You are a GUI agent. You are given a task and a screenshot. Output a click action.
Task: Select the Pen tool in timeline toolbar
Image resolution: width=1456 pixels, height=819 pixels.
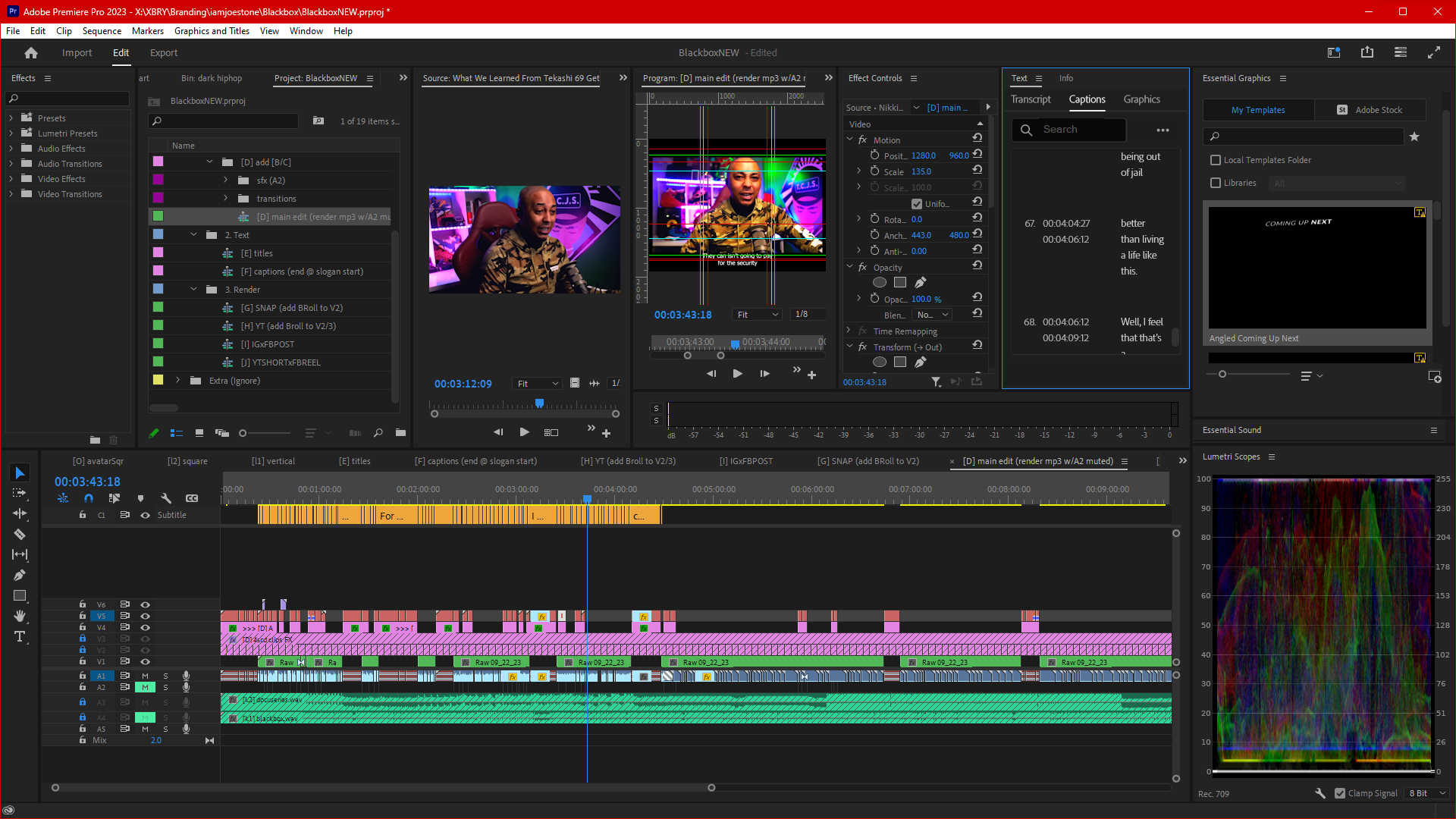tap(20, 576)
